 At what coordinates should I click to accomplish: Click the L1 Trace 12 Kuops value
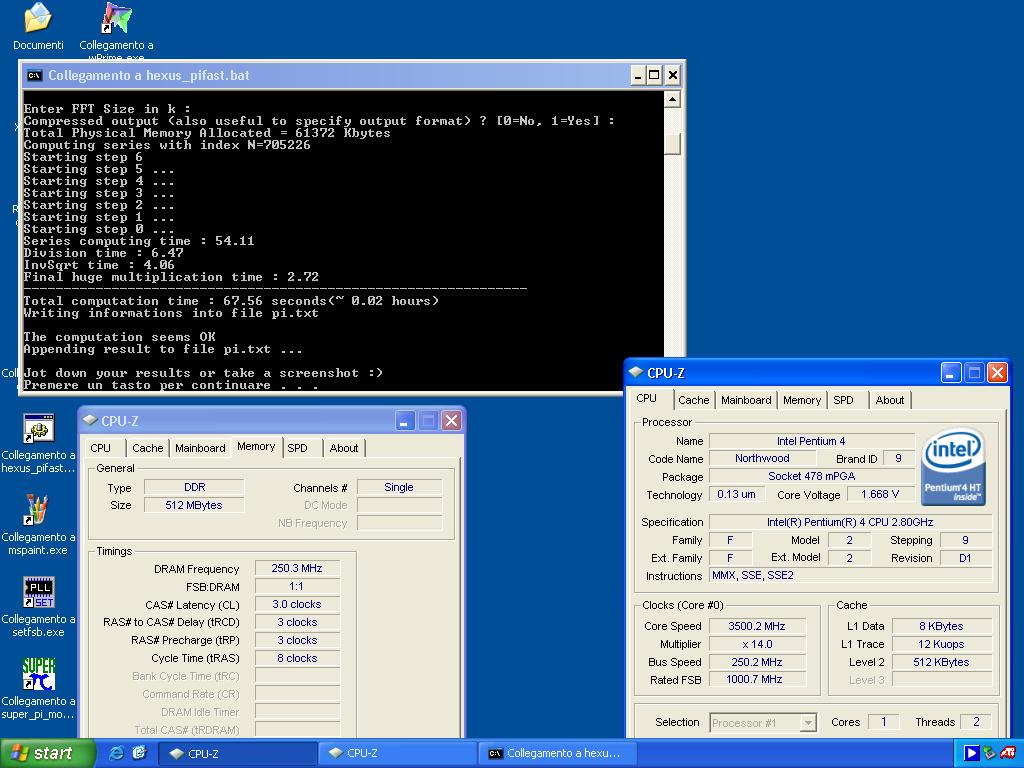[x=941, y=645]
